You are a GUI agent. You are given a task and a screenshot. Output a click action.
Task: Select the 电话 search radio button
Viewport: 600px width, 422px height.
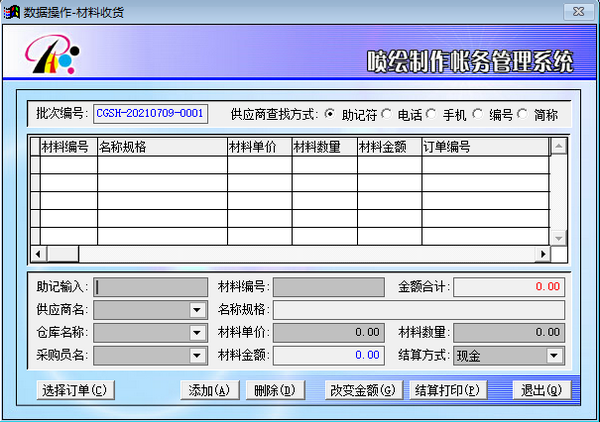pos(387,114)
